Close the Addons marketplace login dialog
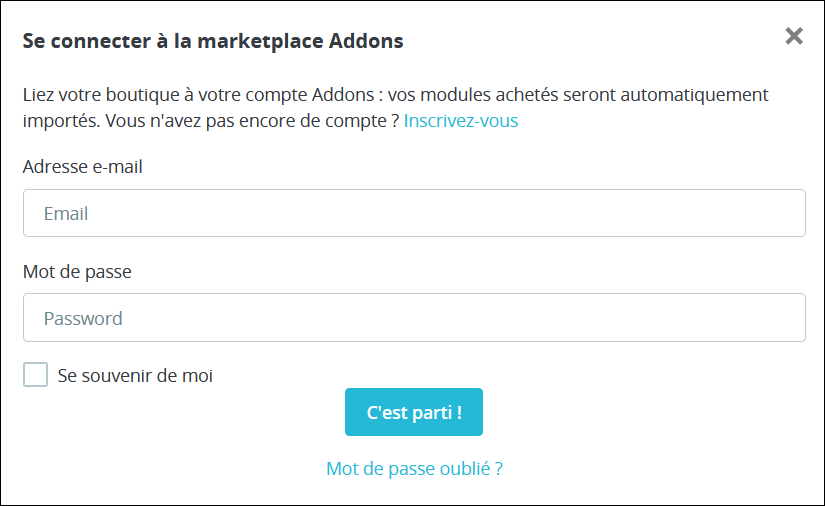 tap(794, 37)
